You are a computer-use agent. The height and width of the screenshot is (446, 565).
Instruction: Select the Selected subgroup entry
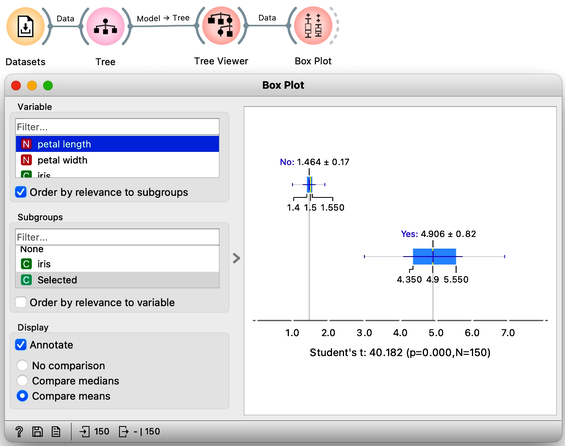(117, 280)
